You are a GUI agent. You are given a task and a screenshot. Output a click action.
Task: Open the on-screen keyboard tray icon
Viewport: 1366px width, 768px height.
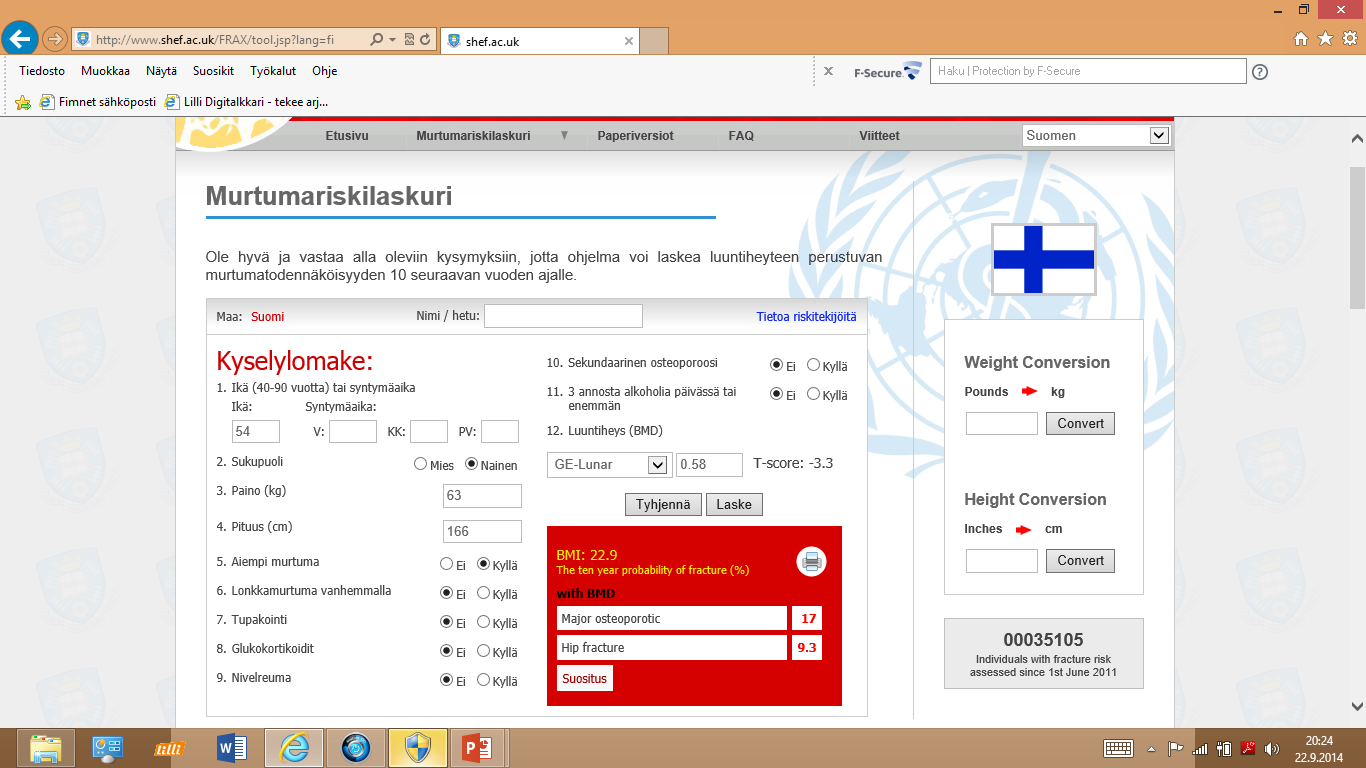(1118, 748)
